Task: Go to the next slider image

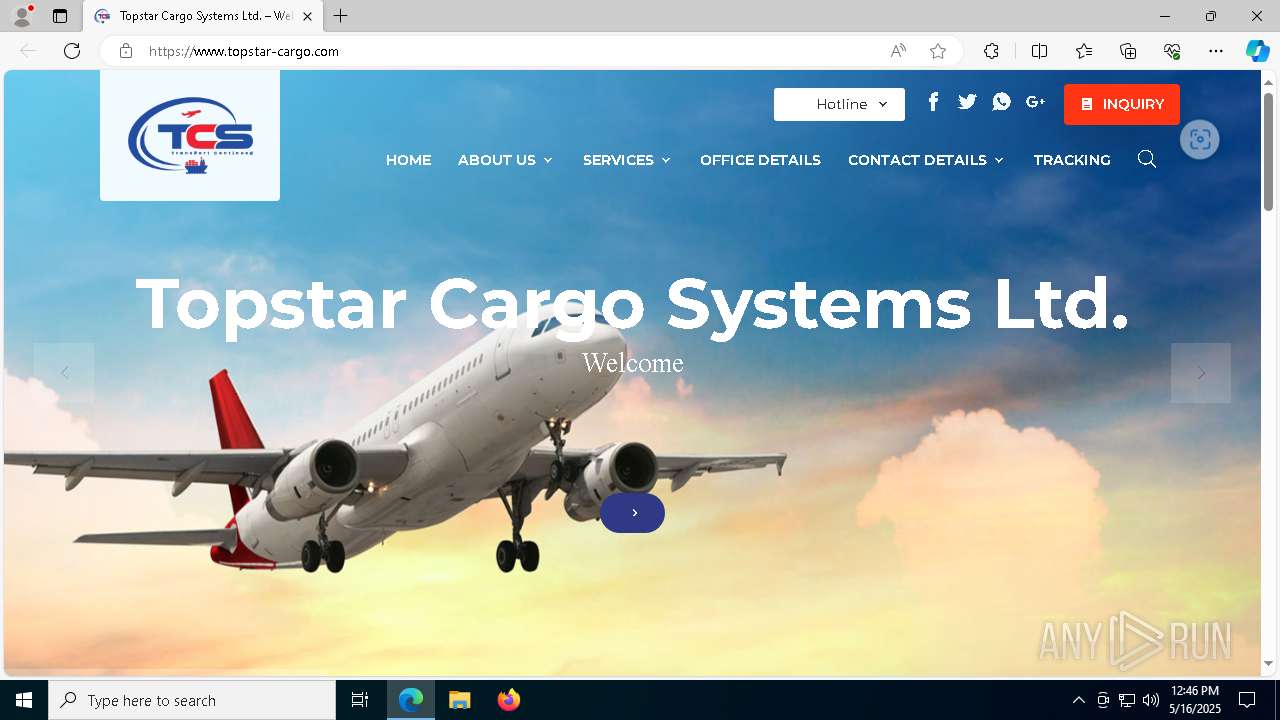Action: coord(1201,373)
